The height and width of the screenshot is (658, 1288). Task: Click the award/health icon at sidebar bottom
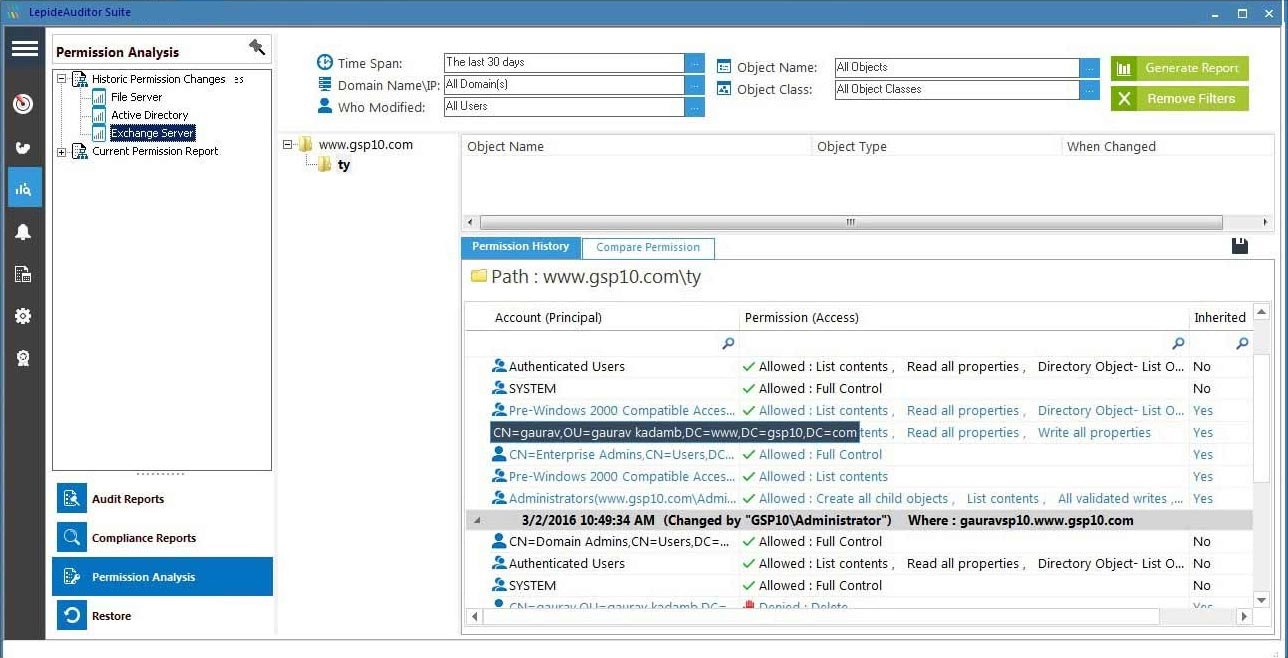[x=24, y=357]
